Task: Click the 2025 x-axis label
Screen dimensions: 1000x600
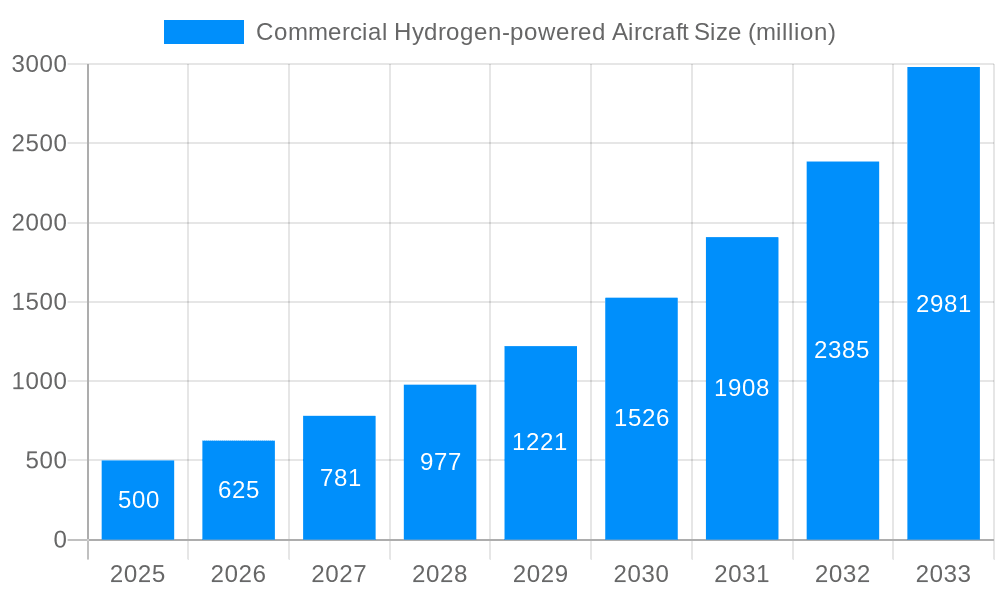Action: [139, 575]
